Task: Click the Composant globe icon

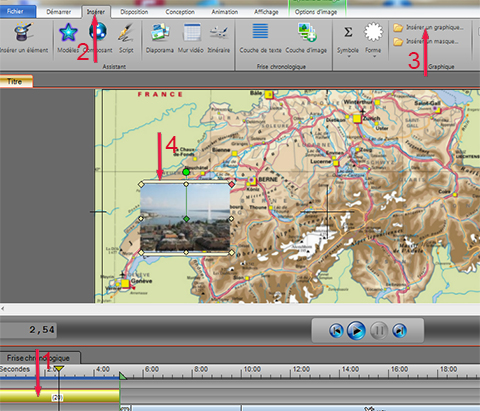Action: coord(98,38)
